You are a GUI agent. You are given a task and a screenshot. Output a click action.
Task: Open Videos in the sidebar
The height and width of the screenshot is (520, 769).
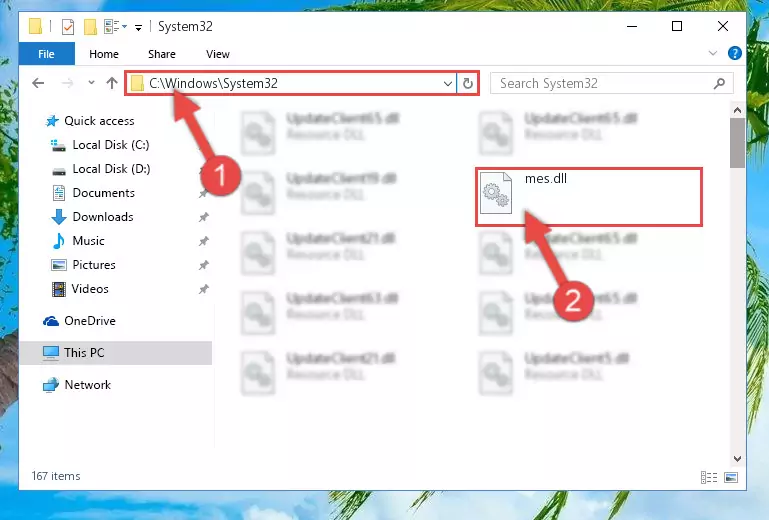90,289
